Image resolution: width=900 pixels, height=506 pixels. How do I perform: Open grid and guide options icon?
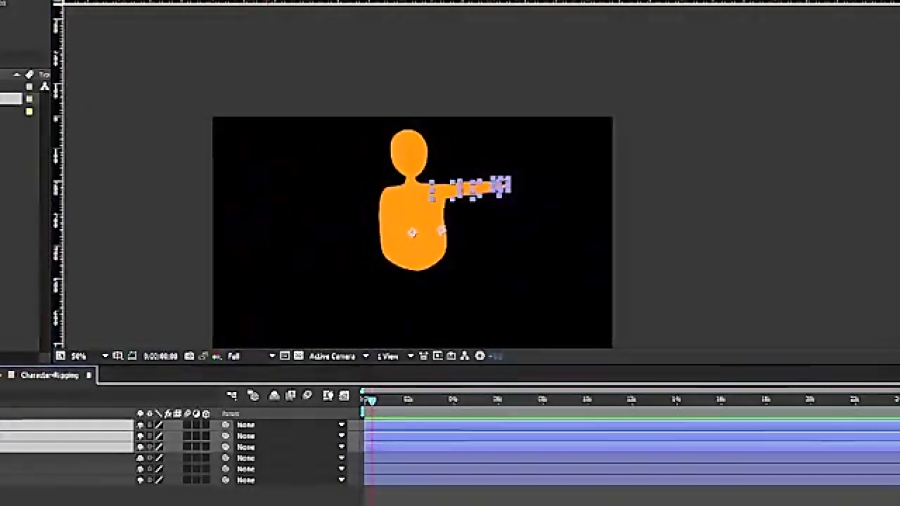(118, 356)
